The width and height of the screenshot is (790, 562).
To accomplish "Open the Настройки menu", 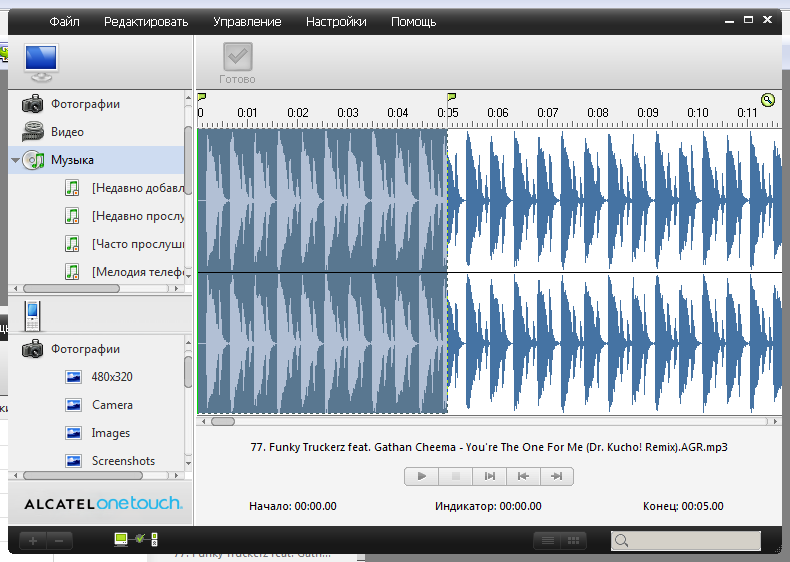I will (335, 21).
